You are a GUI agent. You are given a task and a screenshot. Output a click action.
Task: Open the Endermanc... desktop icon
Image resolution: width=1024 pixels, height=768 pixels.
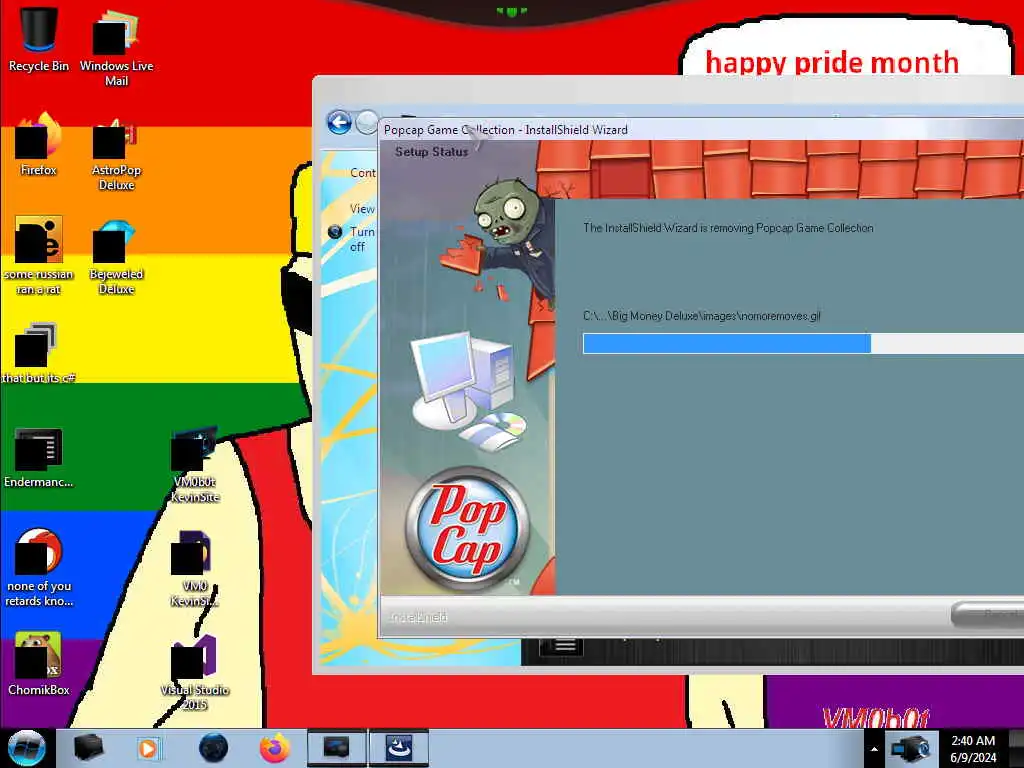pyautogui.click(x=39, y=457)
